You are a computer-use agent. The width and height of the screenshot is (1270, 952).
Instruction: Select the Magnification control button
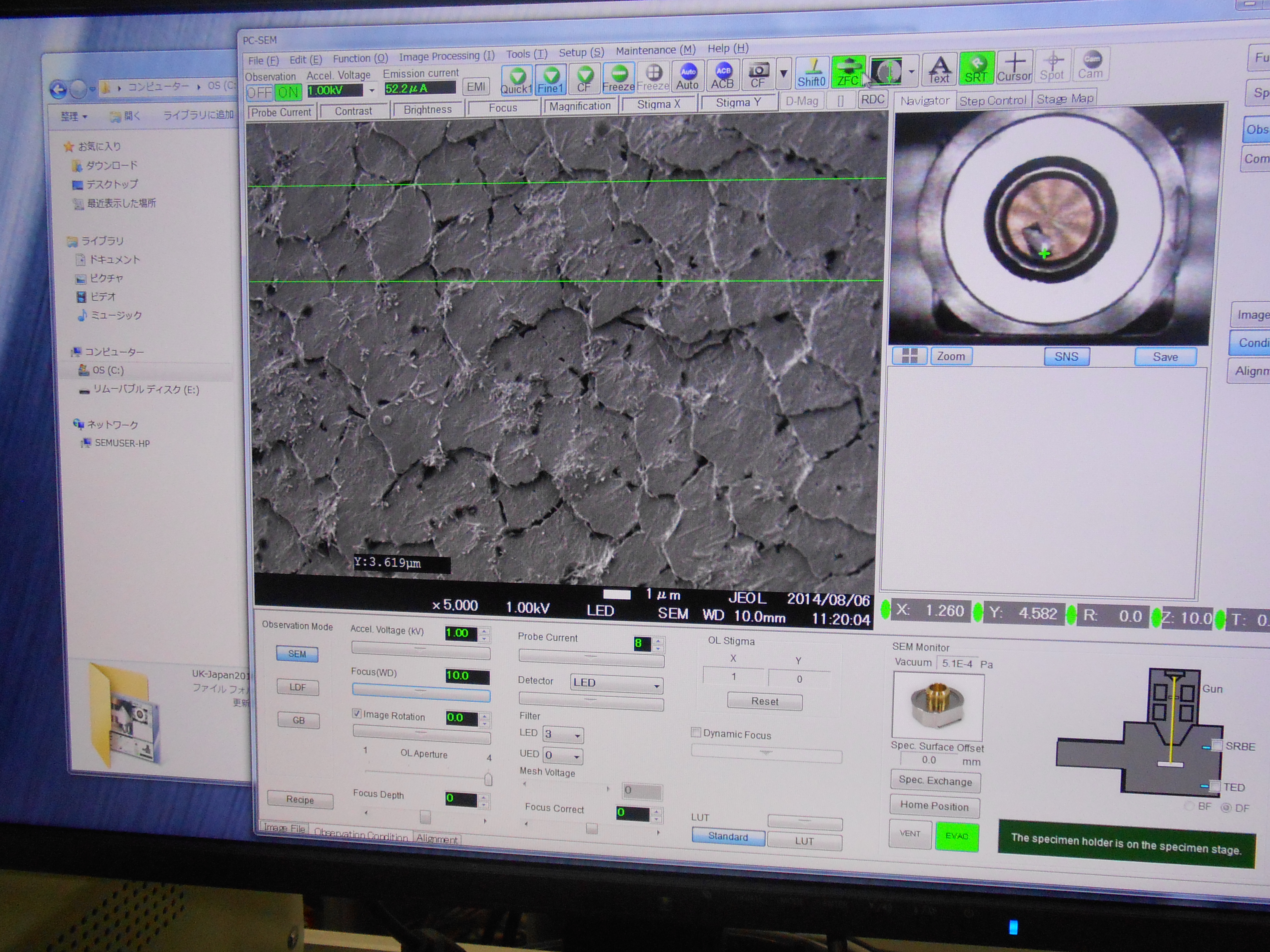click(x=580, y=106)
